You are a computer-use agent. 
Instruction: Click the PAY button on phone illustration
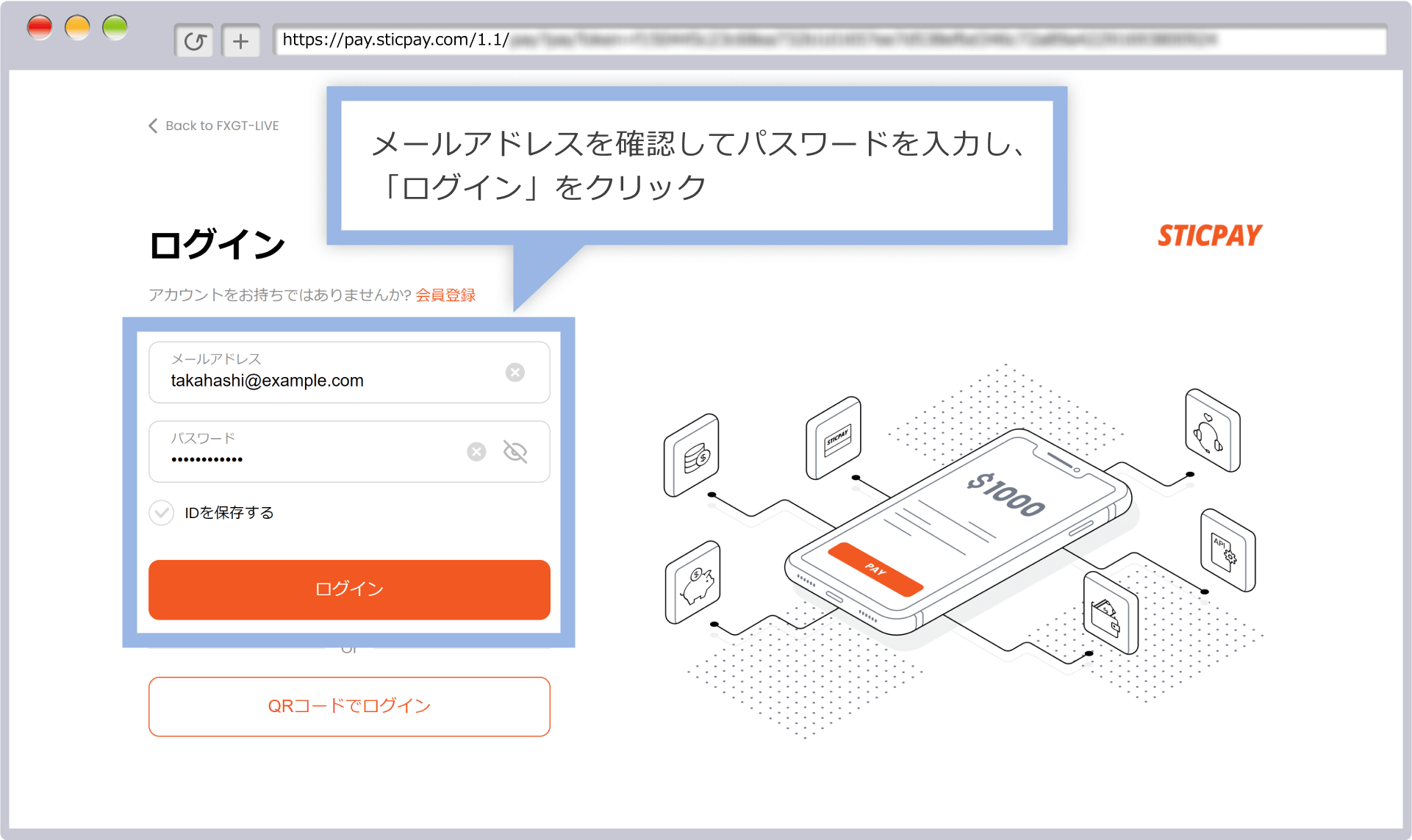point(875,569)
